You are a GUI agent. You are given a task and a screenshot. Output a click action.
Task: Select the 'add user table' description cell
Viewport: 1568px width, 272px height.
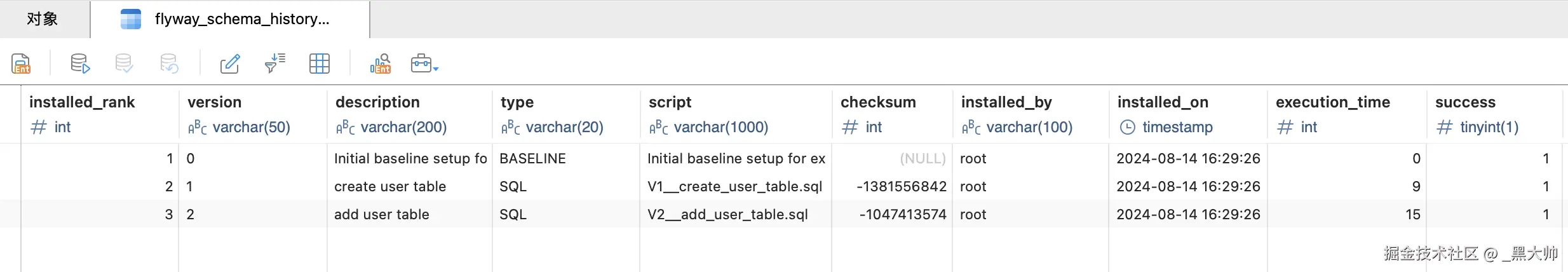tap(382, 215)
